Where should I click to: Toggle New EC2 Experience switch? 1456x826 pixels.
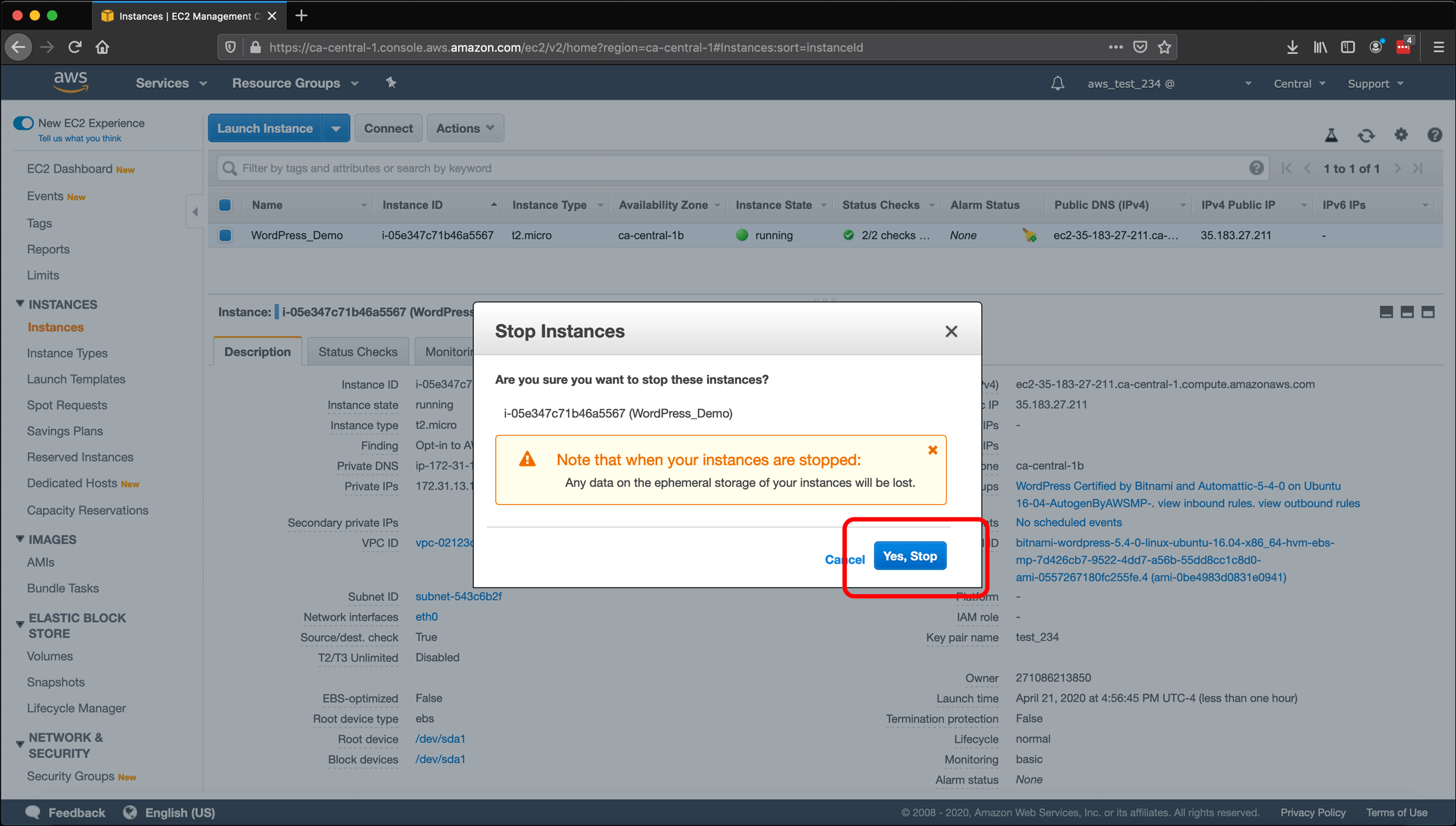[23, 123]
